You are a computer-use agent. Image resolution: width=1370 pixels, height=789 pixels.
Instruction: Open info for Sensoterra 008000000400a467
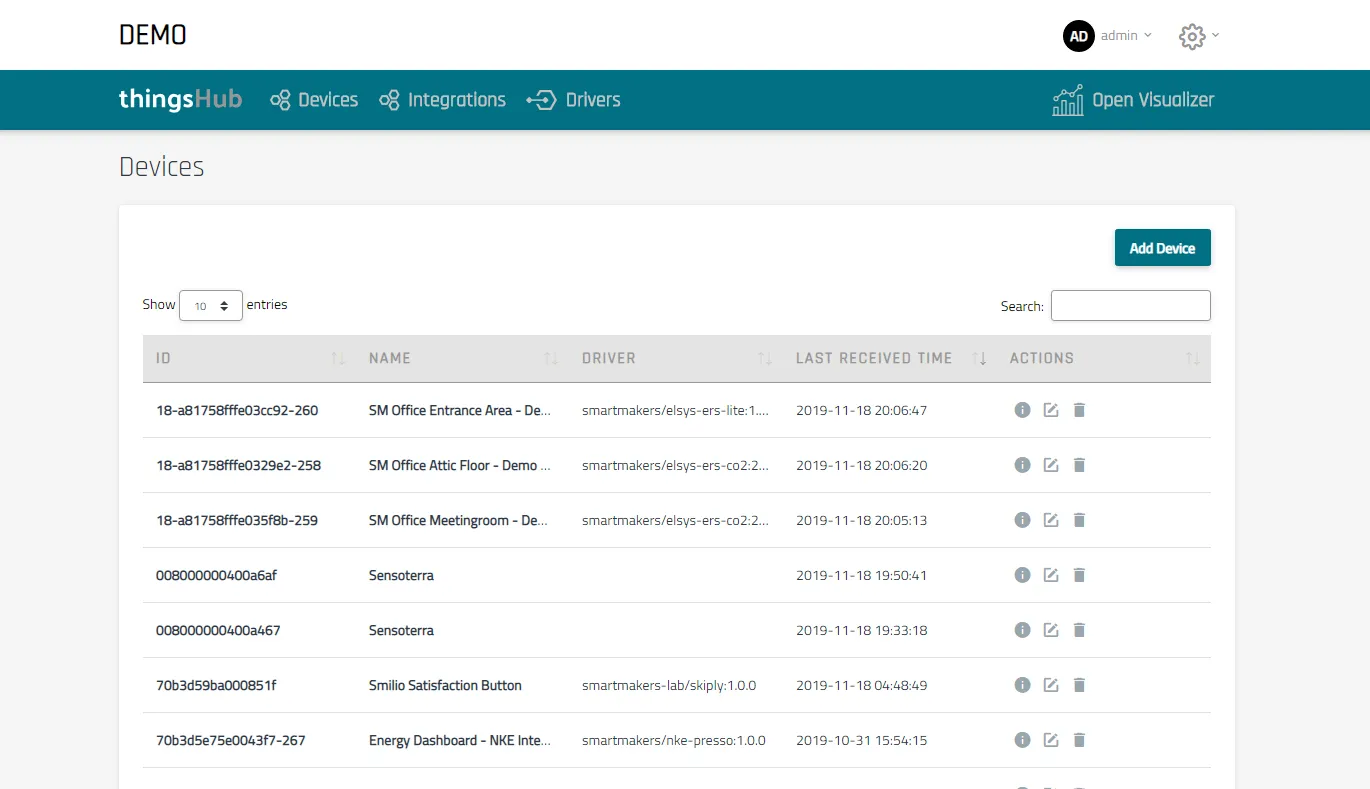[x=1022, y=630]
